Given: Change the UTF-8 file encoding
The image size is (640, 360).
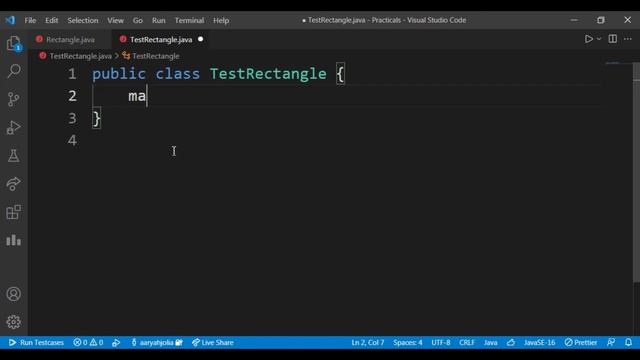Looking at the screenshot, I should (441, 342).
